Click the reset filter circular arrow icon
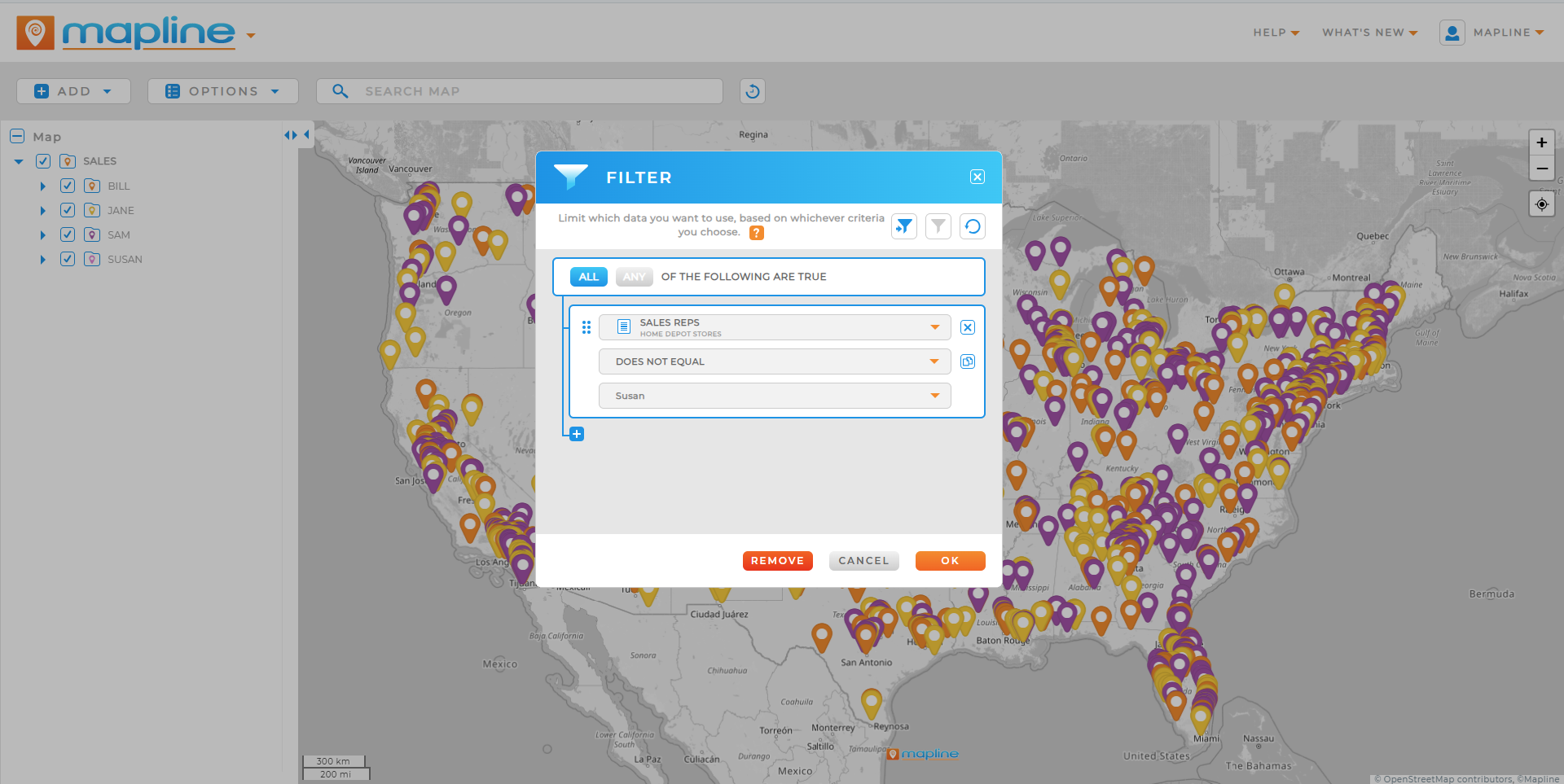The height and width of the screenshot is (784, 1564). pos(973,226)
